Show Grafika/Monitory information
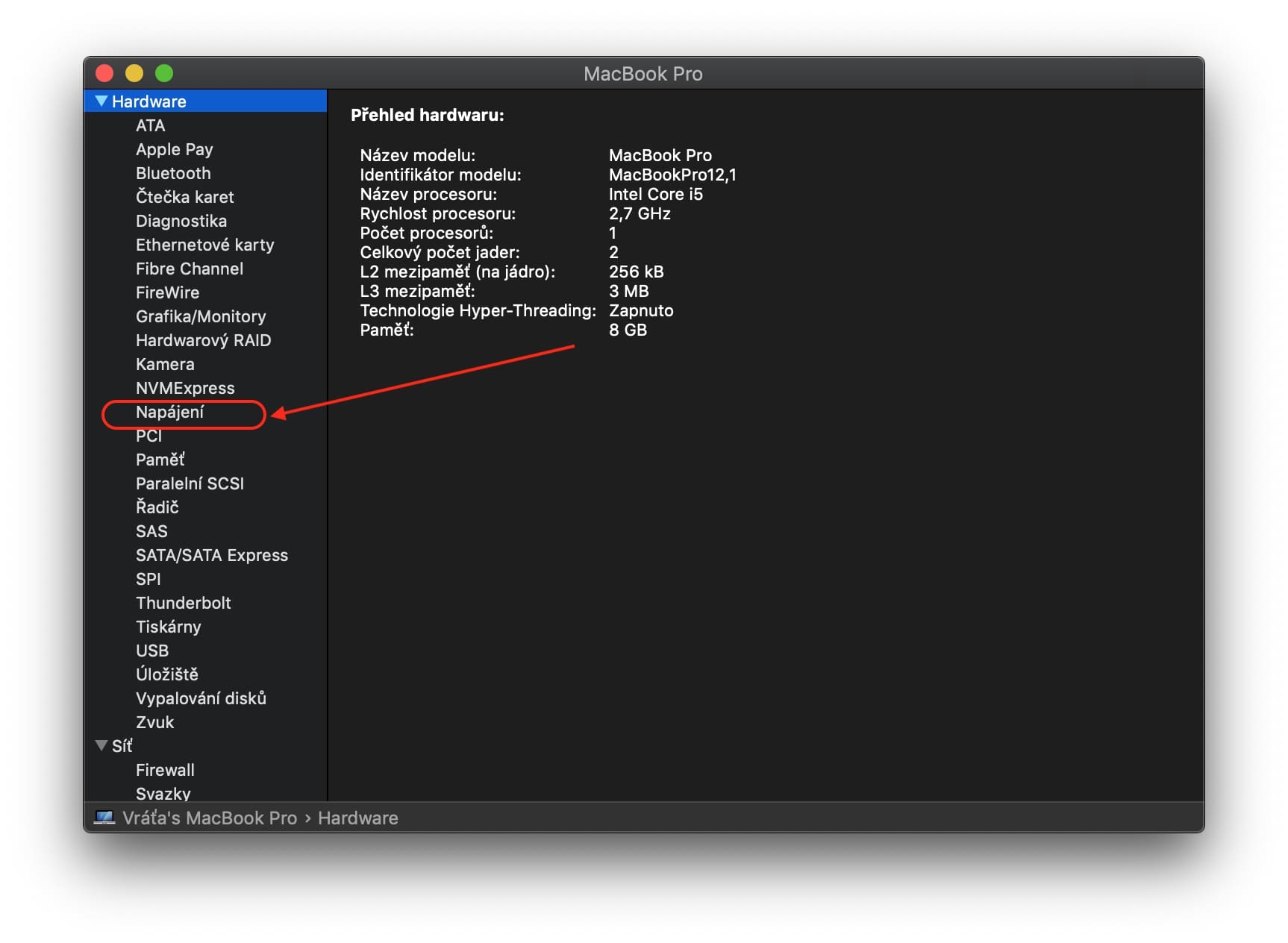The image size is (1288, 943). coord(200,316)
